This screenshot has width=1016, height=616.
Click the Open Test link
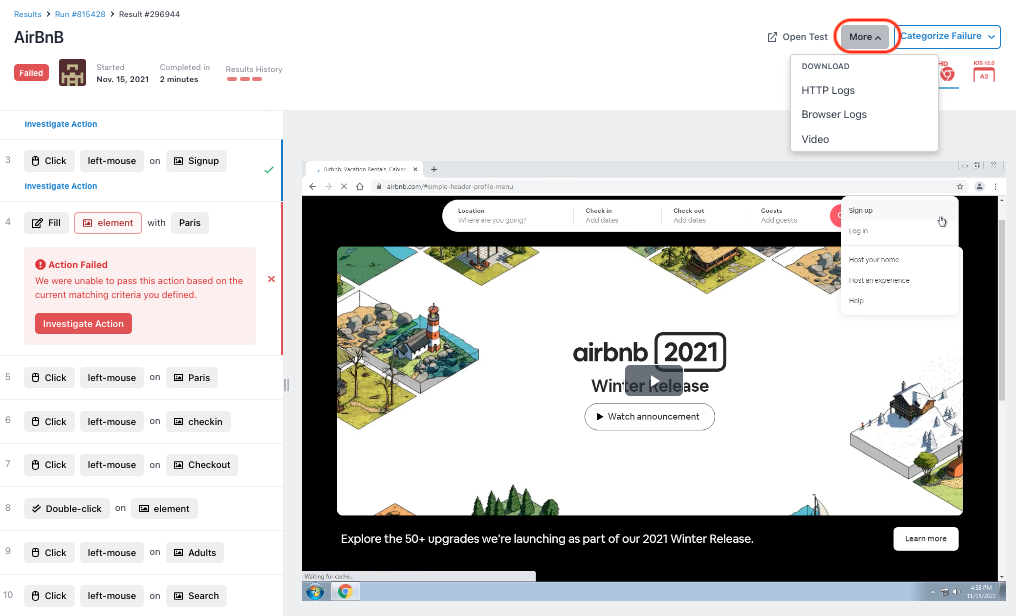798,37
